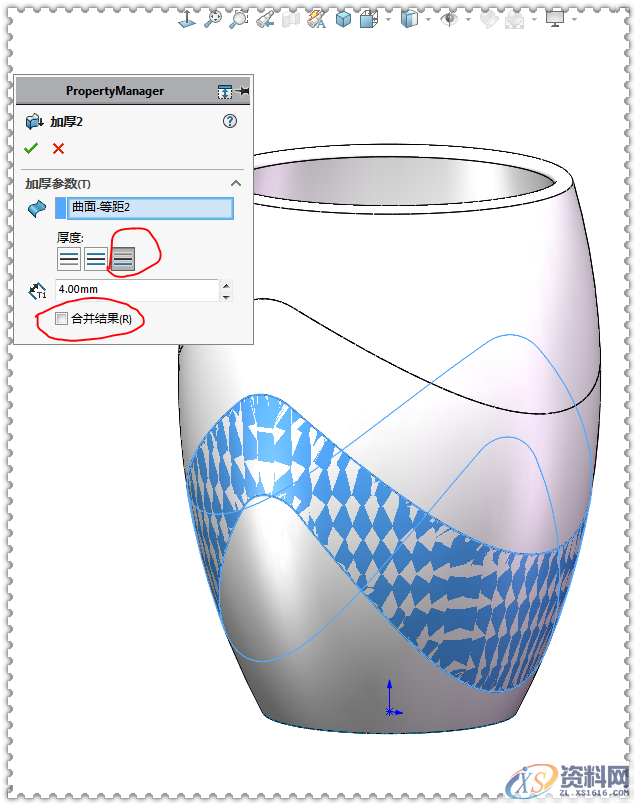Click the View Settings monitor icon
Image resolution: width=637 pixels, height=806 pixels.
click(x=555, y=19)
